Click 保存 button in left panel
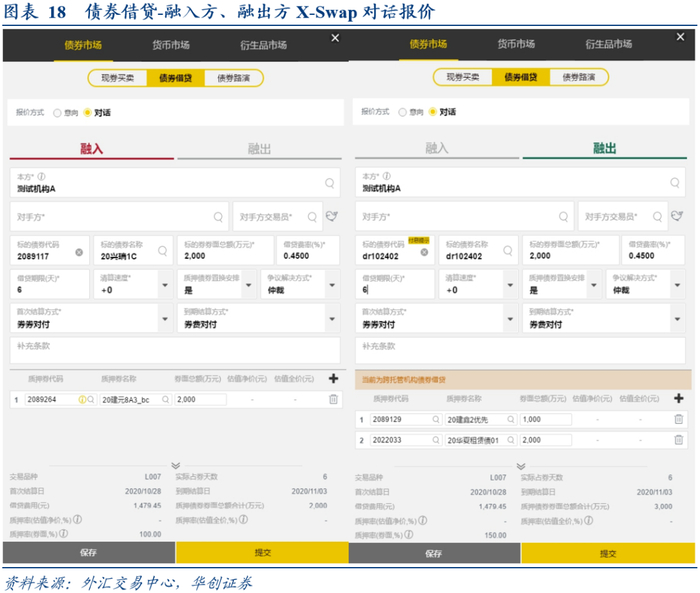The image size is (700, 593). 88,553
